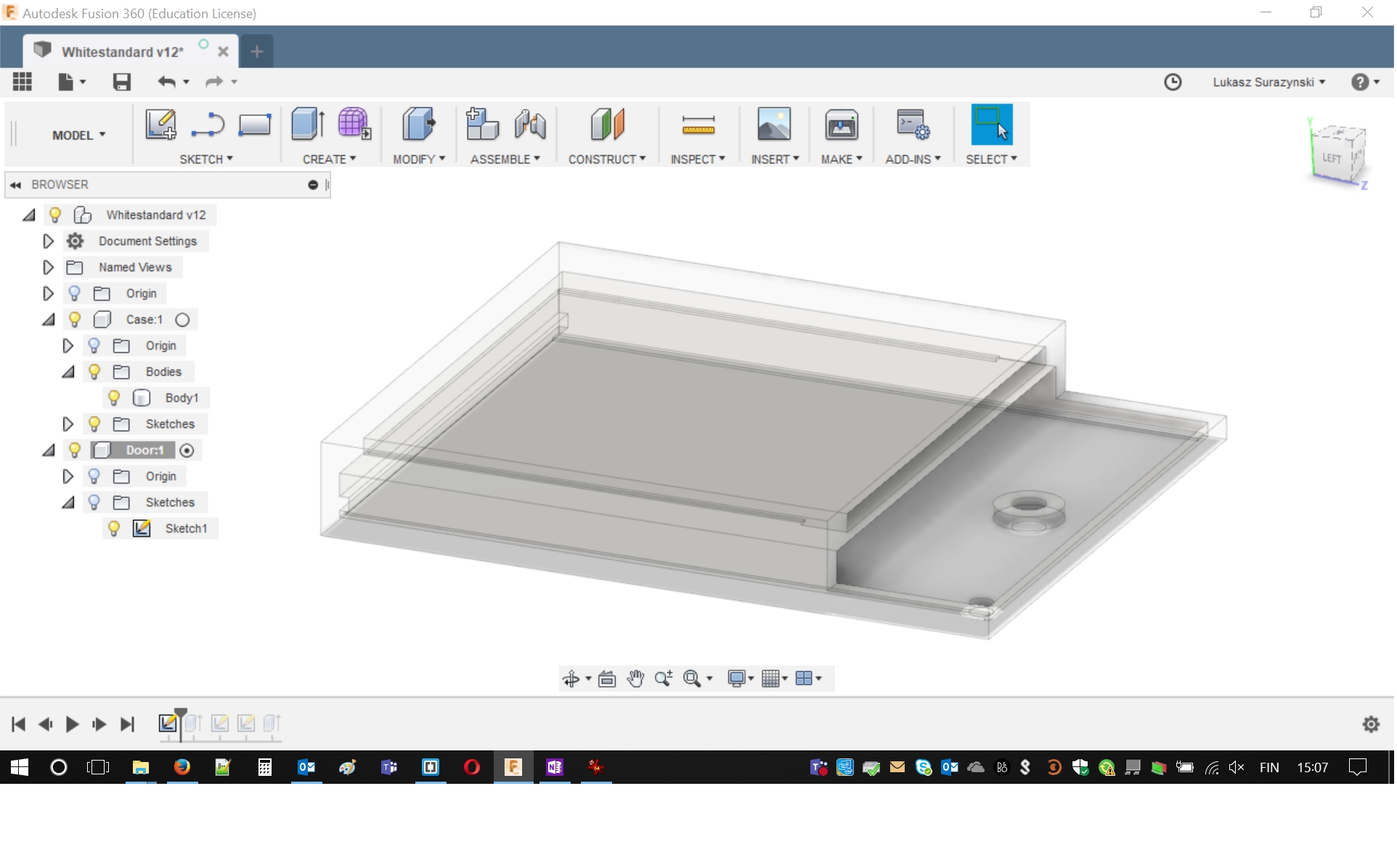This screenshot has width=1397, height=868.
Task: Jump to the timeline beginning
Action: point(18,725)
